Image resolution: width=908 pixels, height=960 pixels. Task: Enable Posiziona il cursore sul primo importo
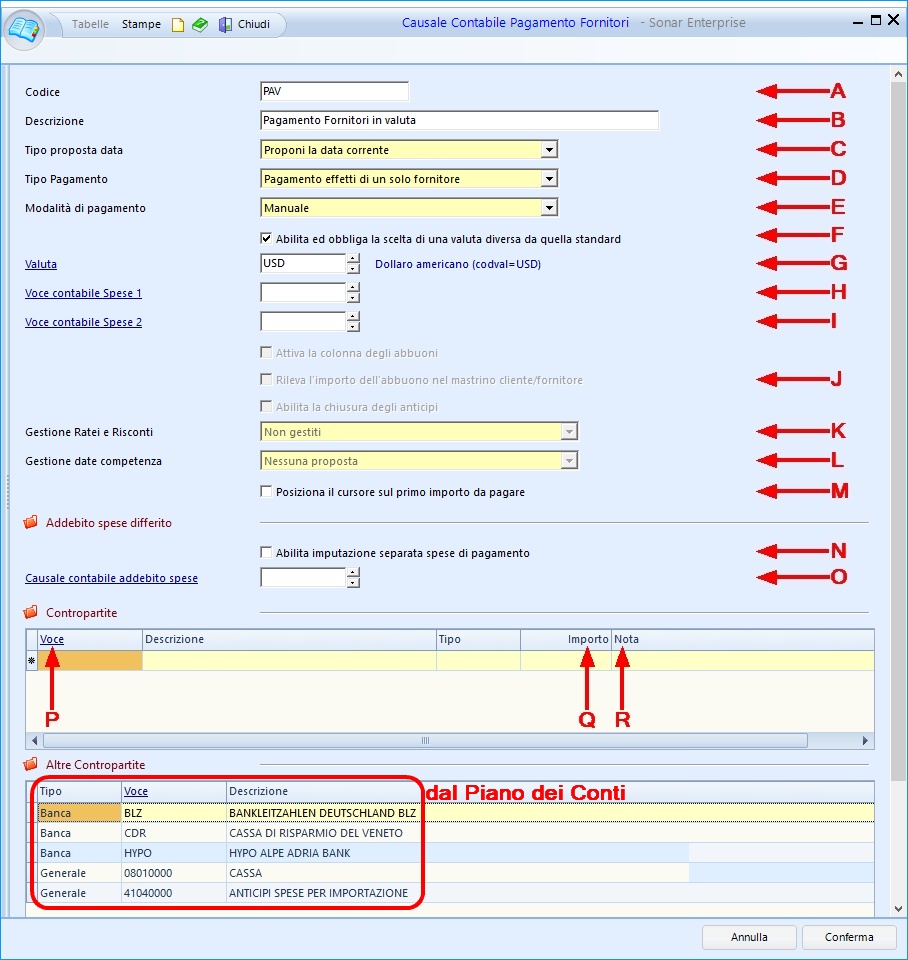(266, 492)
